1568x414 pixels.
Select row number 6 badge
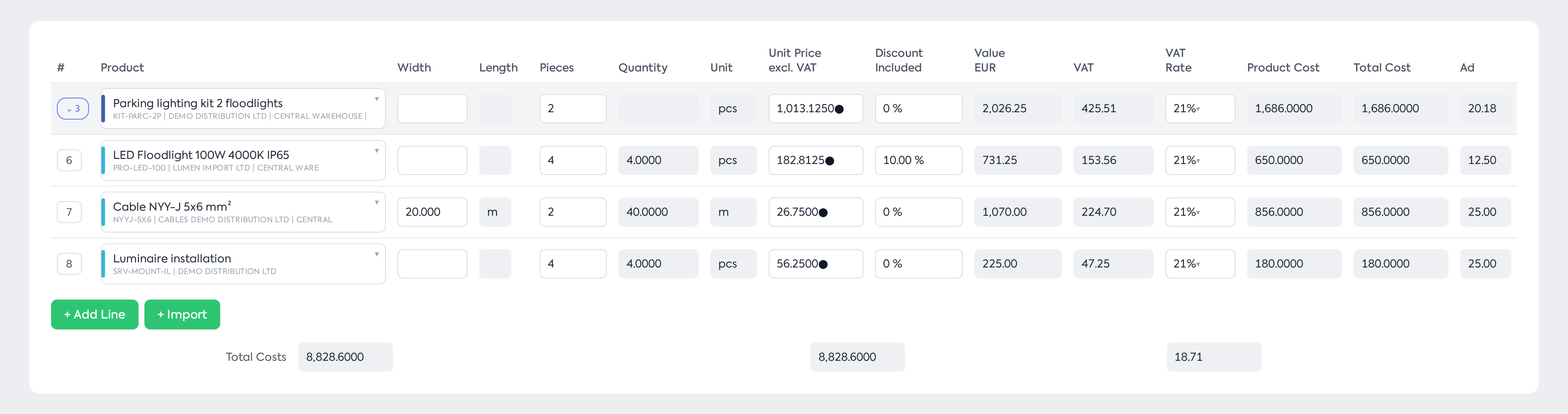(69, 160)
